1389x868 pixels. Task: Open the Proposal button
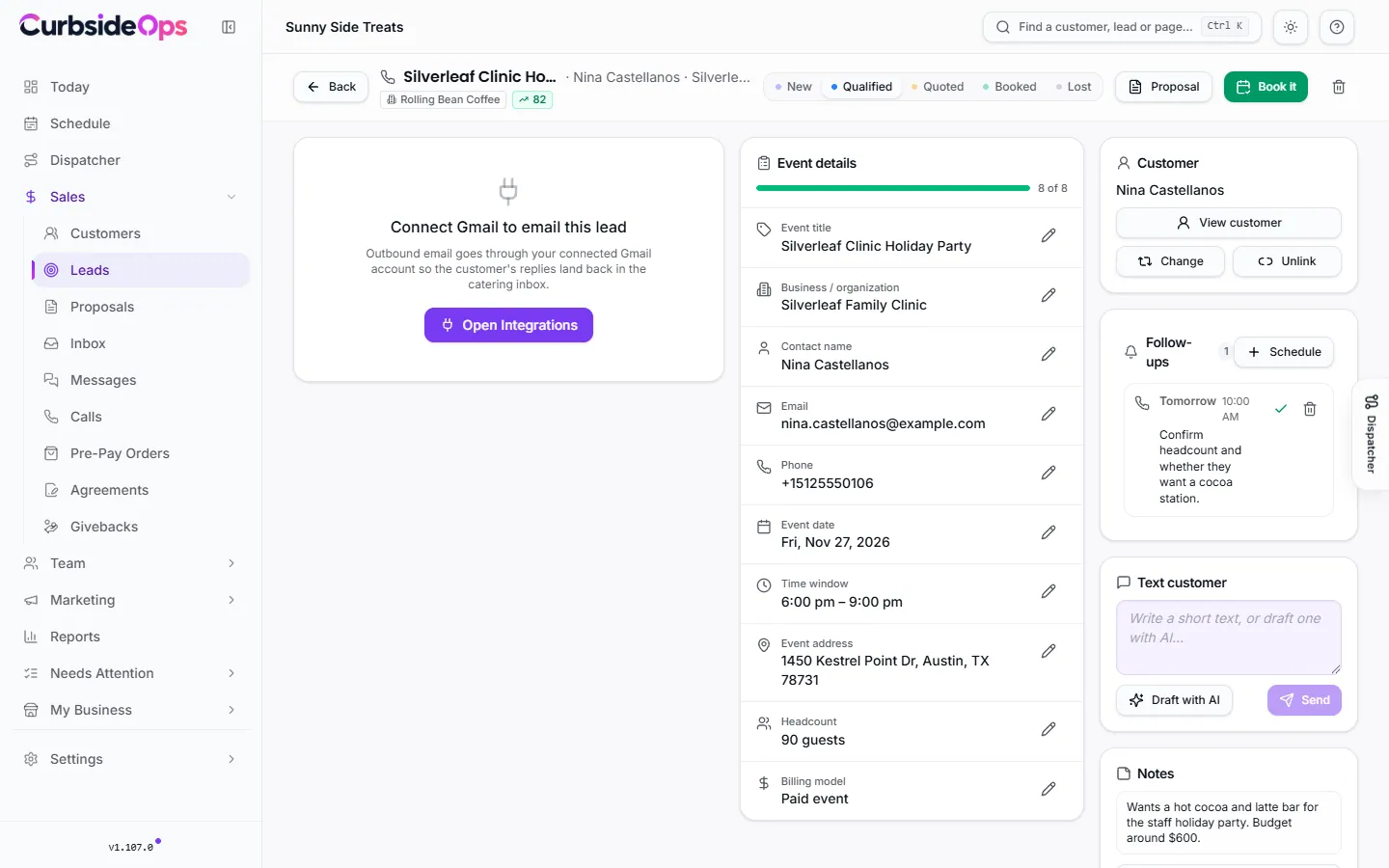pos(1163,87)
